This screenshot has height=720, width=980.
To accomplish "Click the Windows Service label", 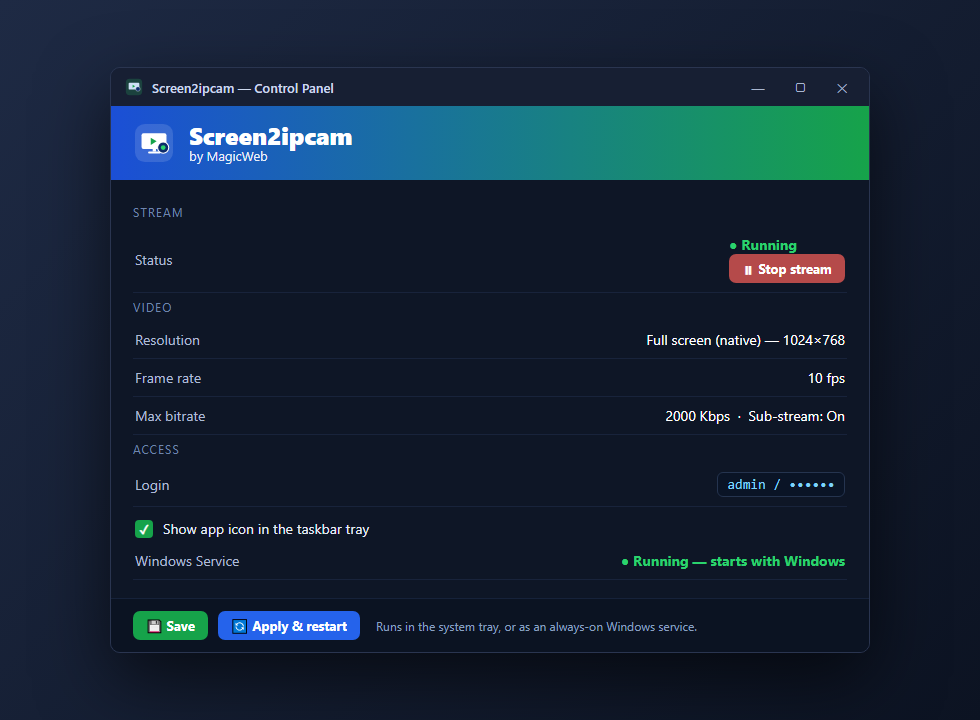I will point(187,561).
